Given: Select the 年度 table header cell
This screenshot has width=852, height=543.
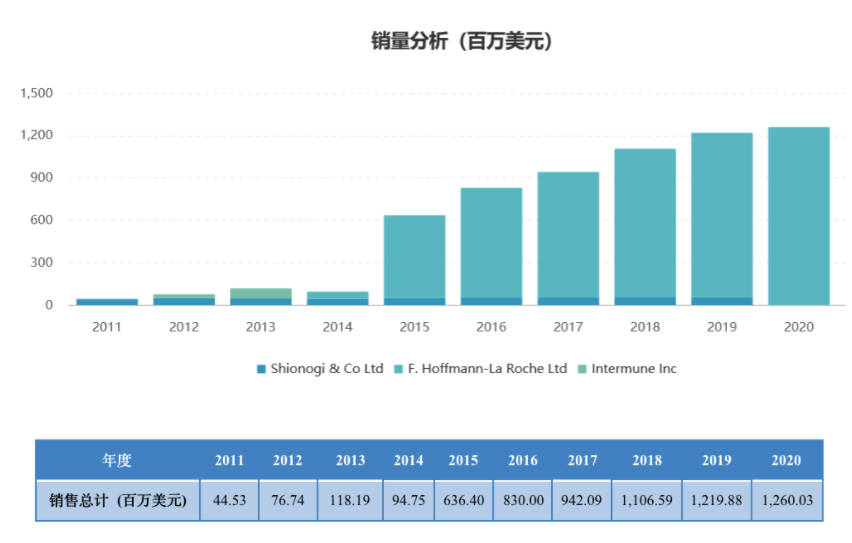Looking at the screenshot, I should [117, 460].
